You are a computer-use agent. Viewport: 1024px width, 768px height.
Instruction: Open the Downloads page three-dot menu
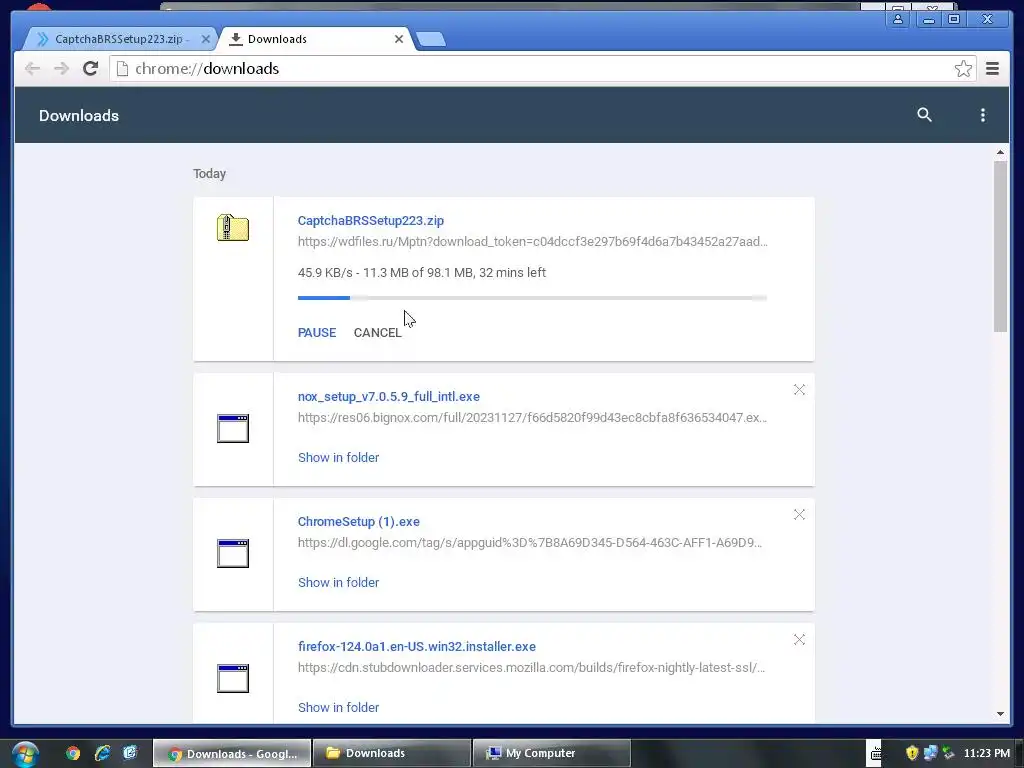(982, 115)
